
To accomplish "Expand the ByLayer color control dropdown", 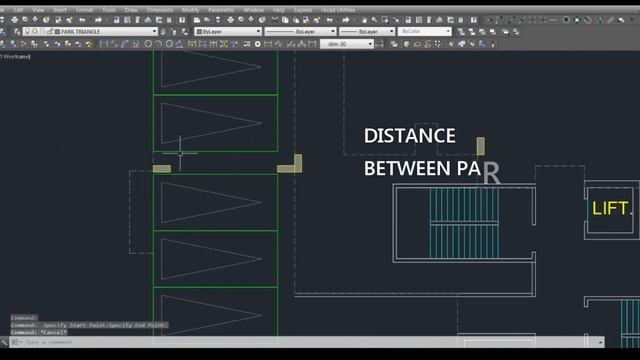I will pyautogui.click(x=258, y=31).
